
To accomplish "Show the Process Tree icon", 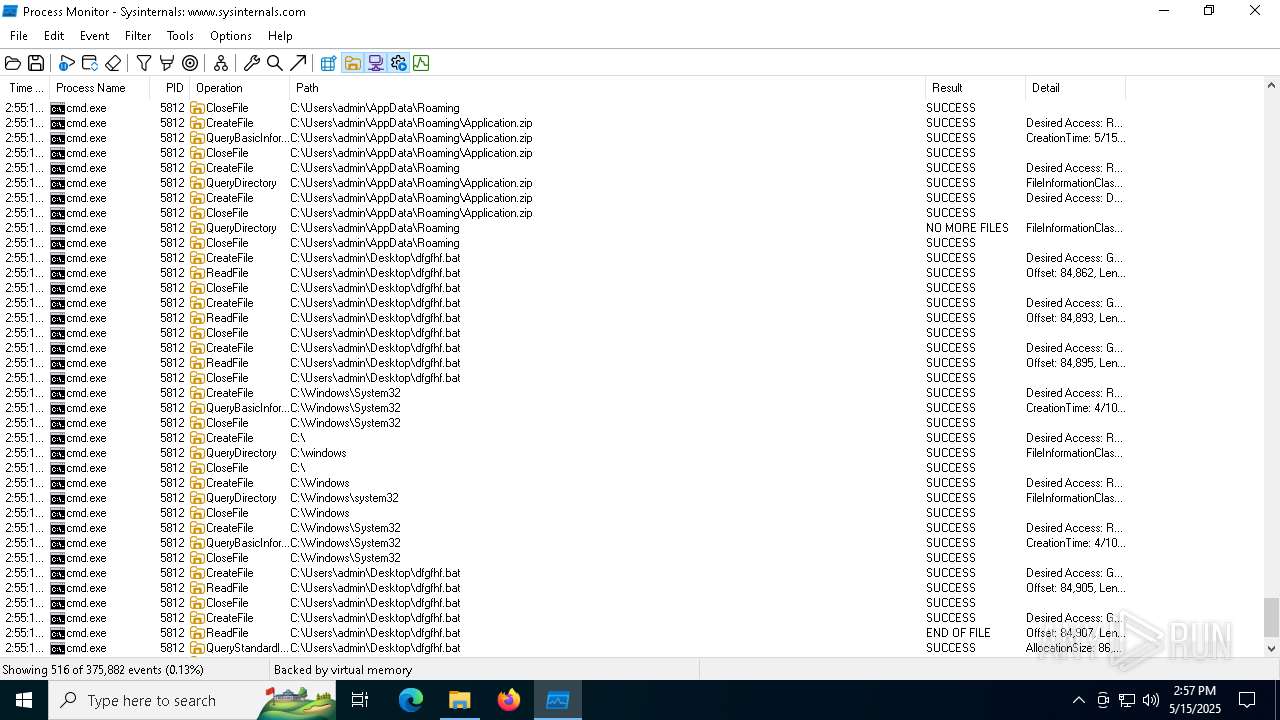I will point(221,63).
